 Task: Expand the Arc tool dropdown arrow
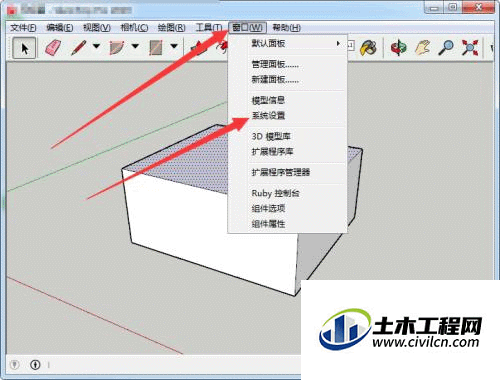135,46
